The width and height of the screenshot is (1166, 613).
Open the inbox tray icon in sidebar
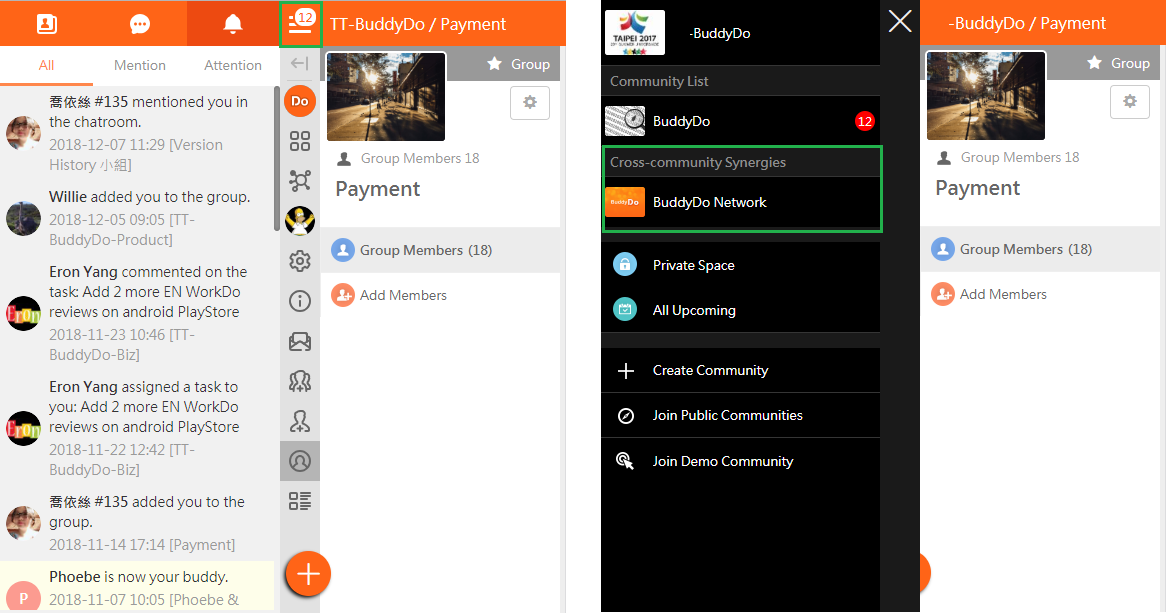click(x=300, y=341)
